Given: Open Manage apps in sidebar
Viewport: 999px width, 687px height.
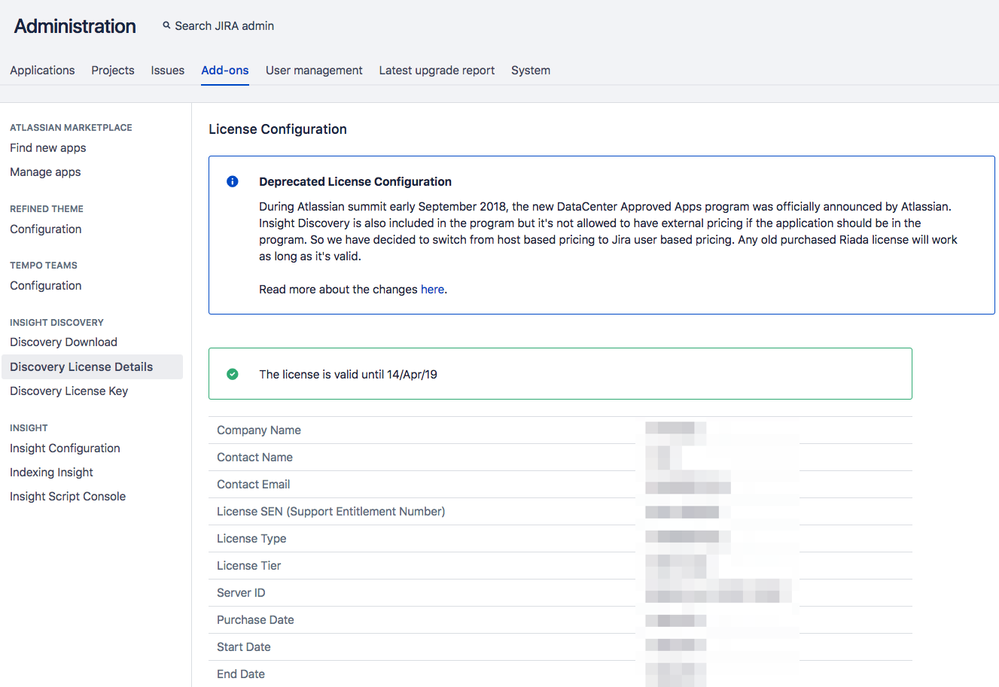Looking at the screenshot, I should [45, 172].
